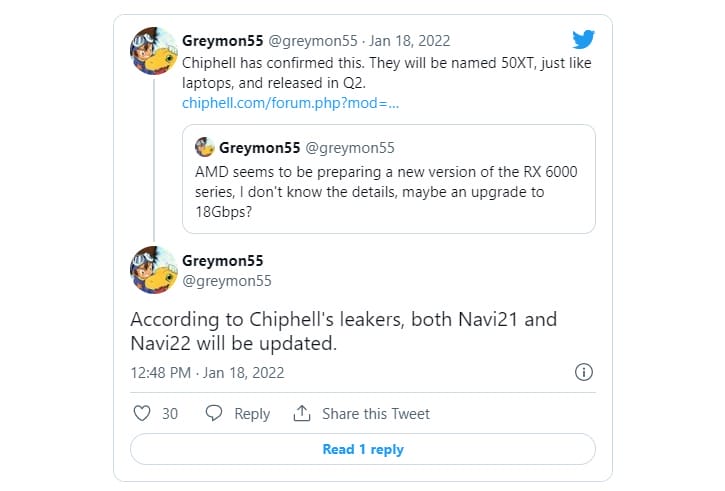Open the tweet info circle icon
This screenshot has height=491, width=725.
pyautogui.click(x=584, y=372)
